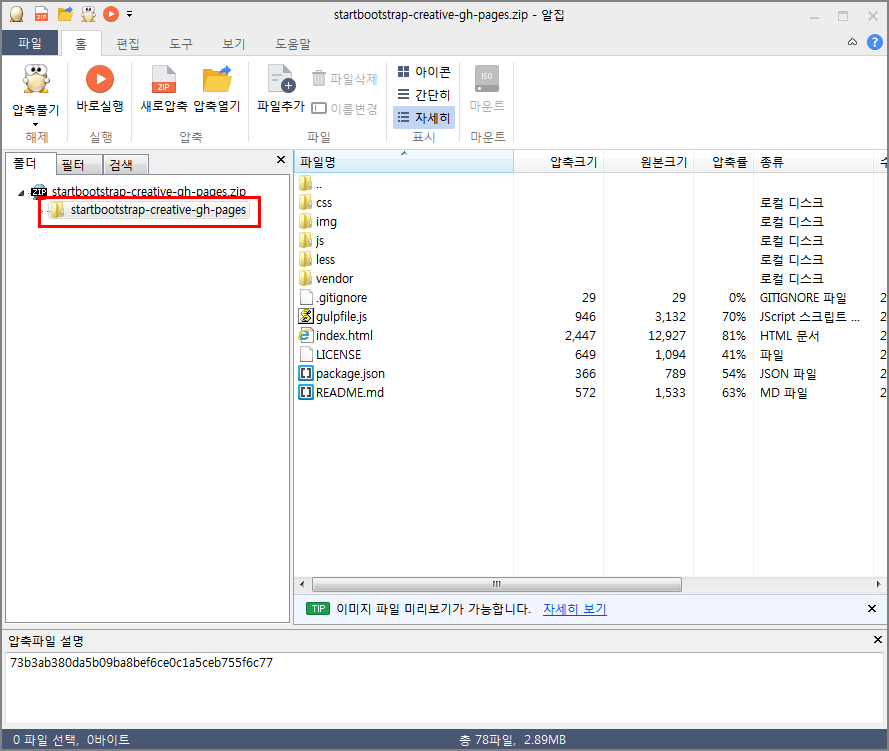This screenshot has width=889, height=751.
Task: Click the quick access new ZIP icon
Action: click(x=41, y=14)
